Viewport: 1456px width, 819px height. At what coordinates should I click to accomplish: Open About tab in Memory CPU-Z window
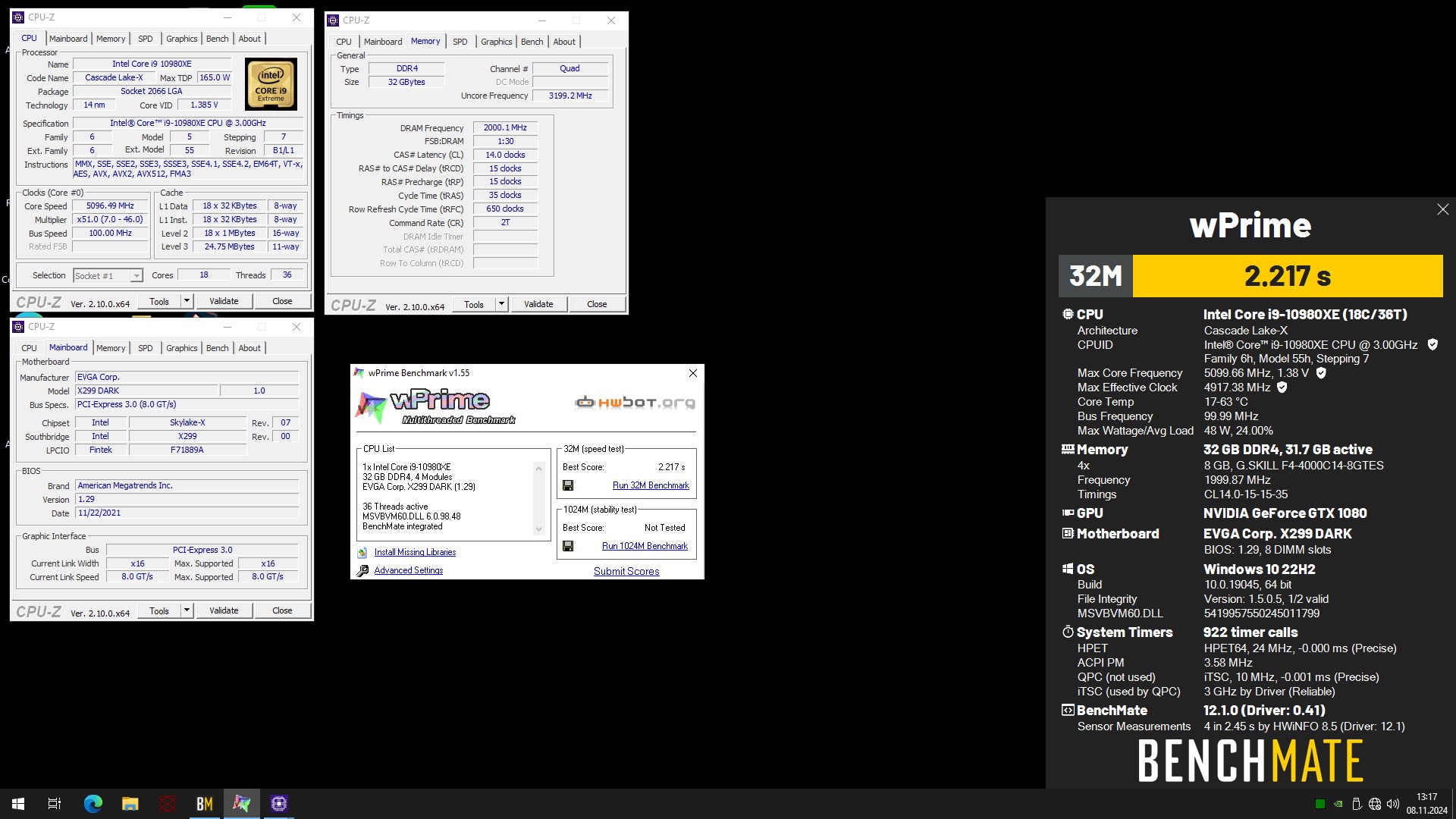point(564,42)
